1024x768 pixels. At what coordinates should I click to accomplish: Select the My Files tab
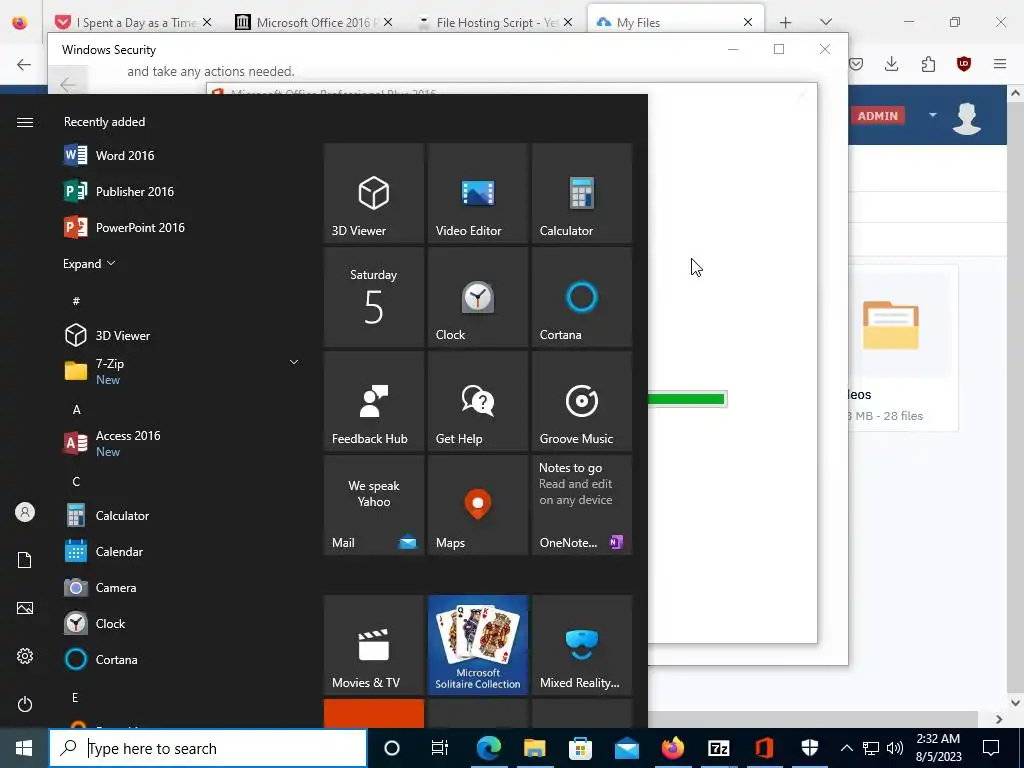pos(675,22)
